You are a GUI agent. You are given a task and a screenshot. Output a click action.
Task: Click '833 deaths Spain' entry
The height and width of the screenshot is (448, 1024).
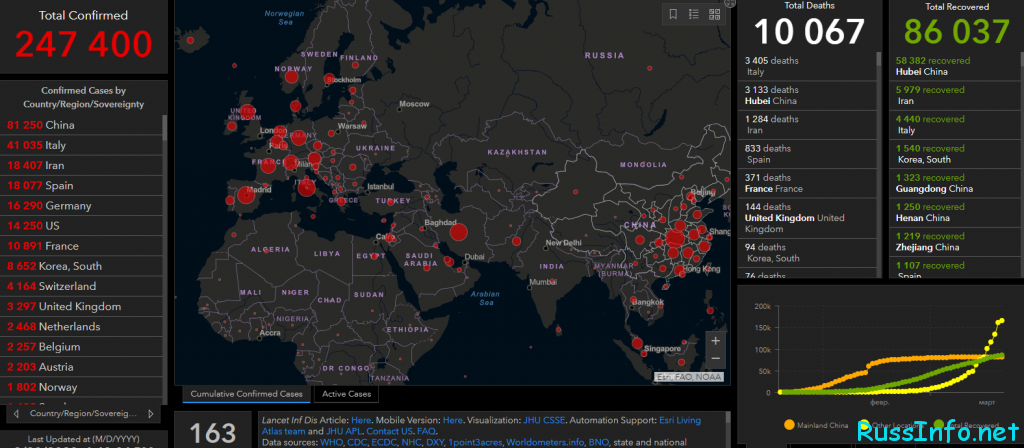(x=807, y=154)
